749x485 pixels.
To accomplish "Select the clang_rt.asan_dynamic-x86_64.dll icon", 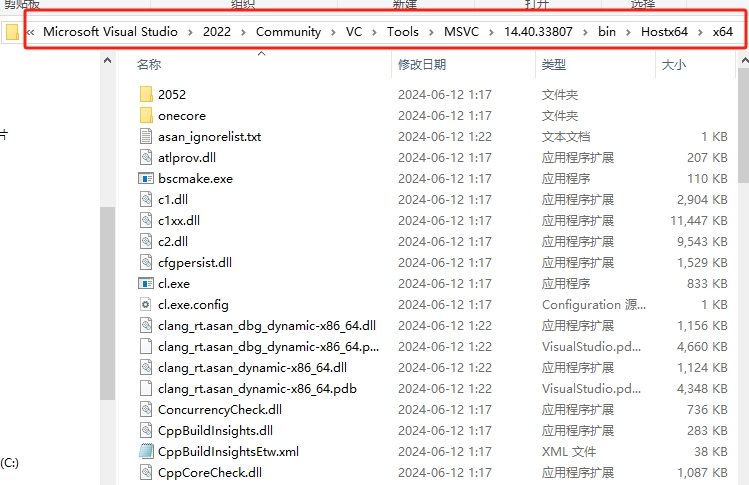I will [x=146, y=367].
